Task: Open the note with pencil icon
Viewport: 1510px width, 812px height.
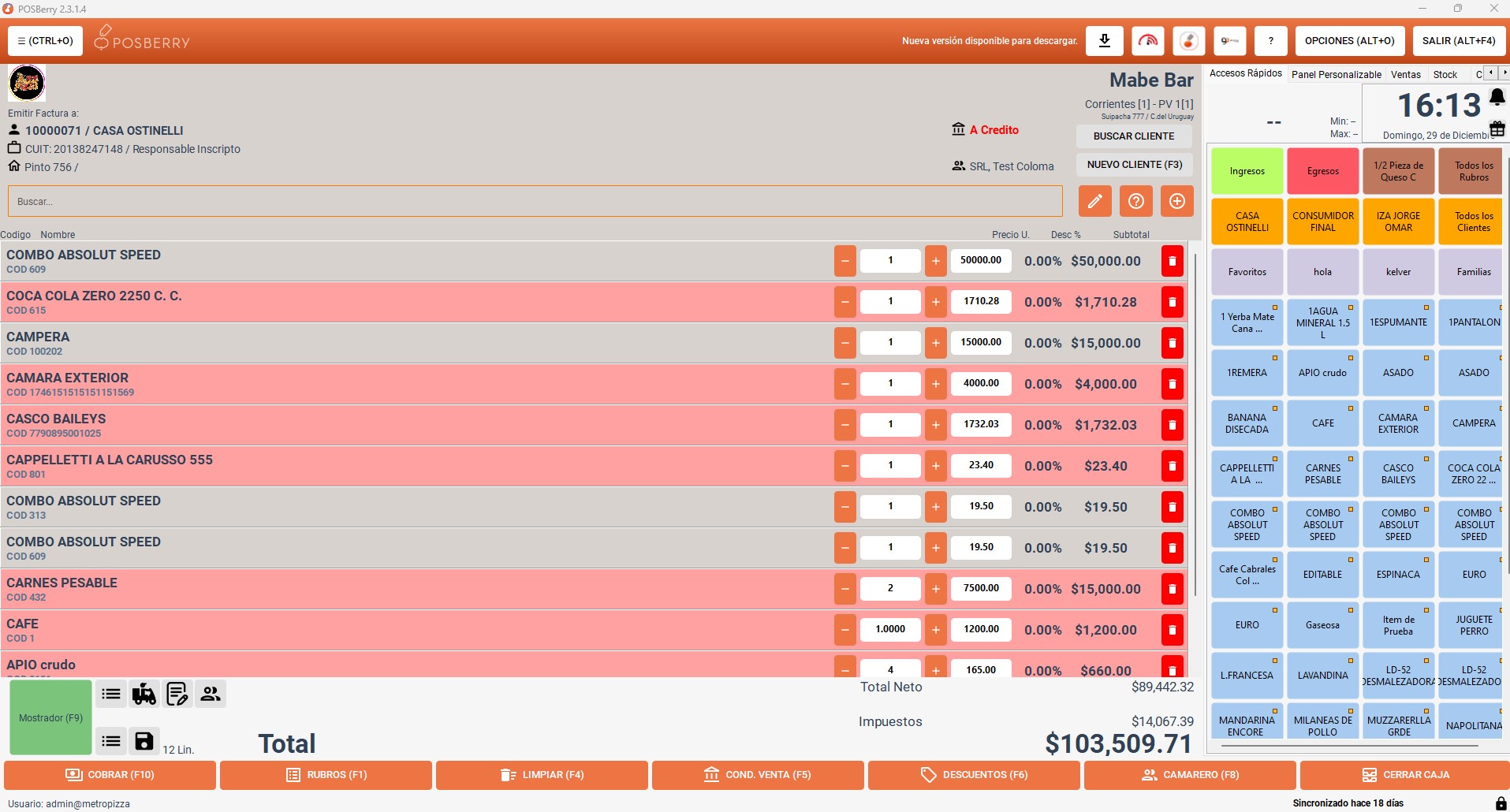Action: click(177, 694)
